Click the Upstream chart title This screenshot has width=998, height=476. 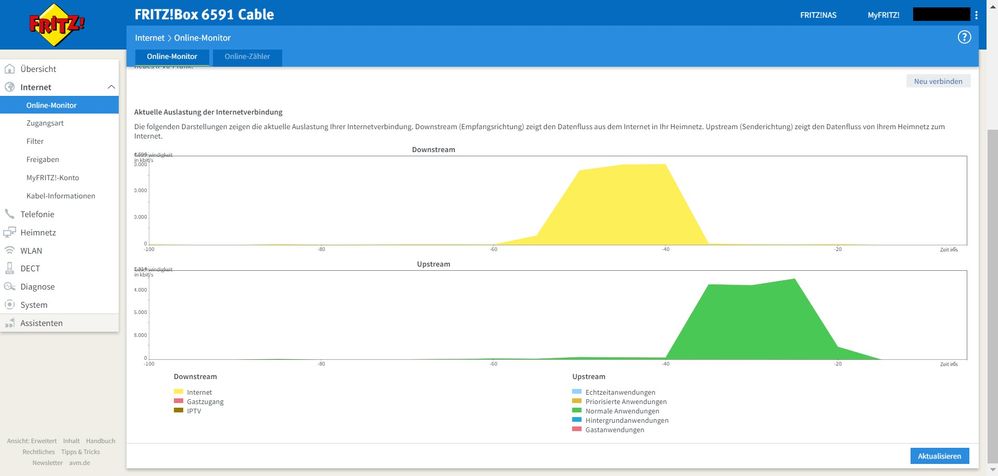click(x=433, y=263)
